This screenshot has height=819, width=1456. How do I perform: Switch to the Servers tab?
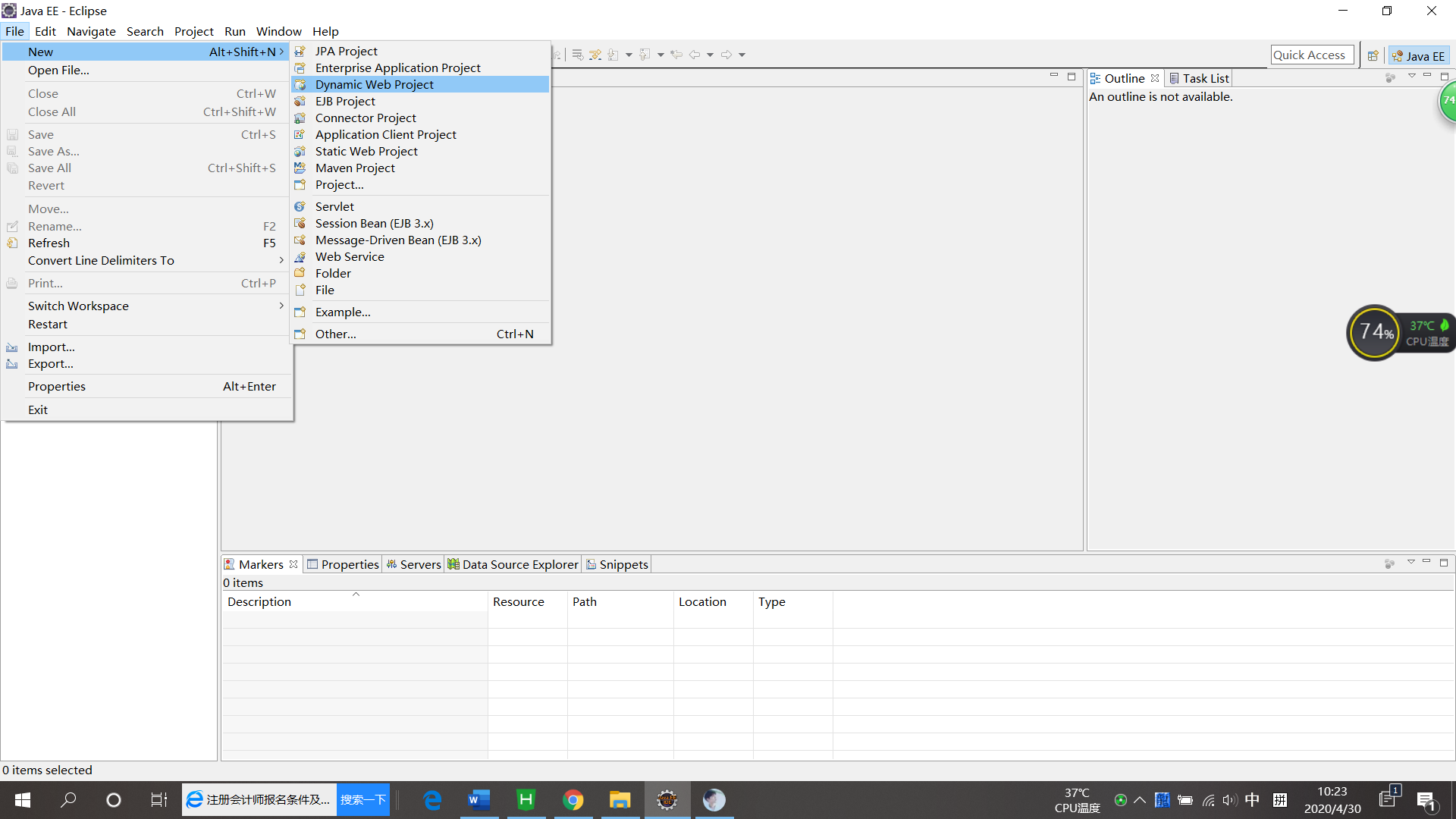[x=417, y=564]
